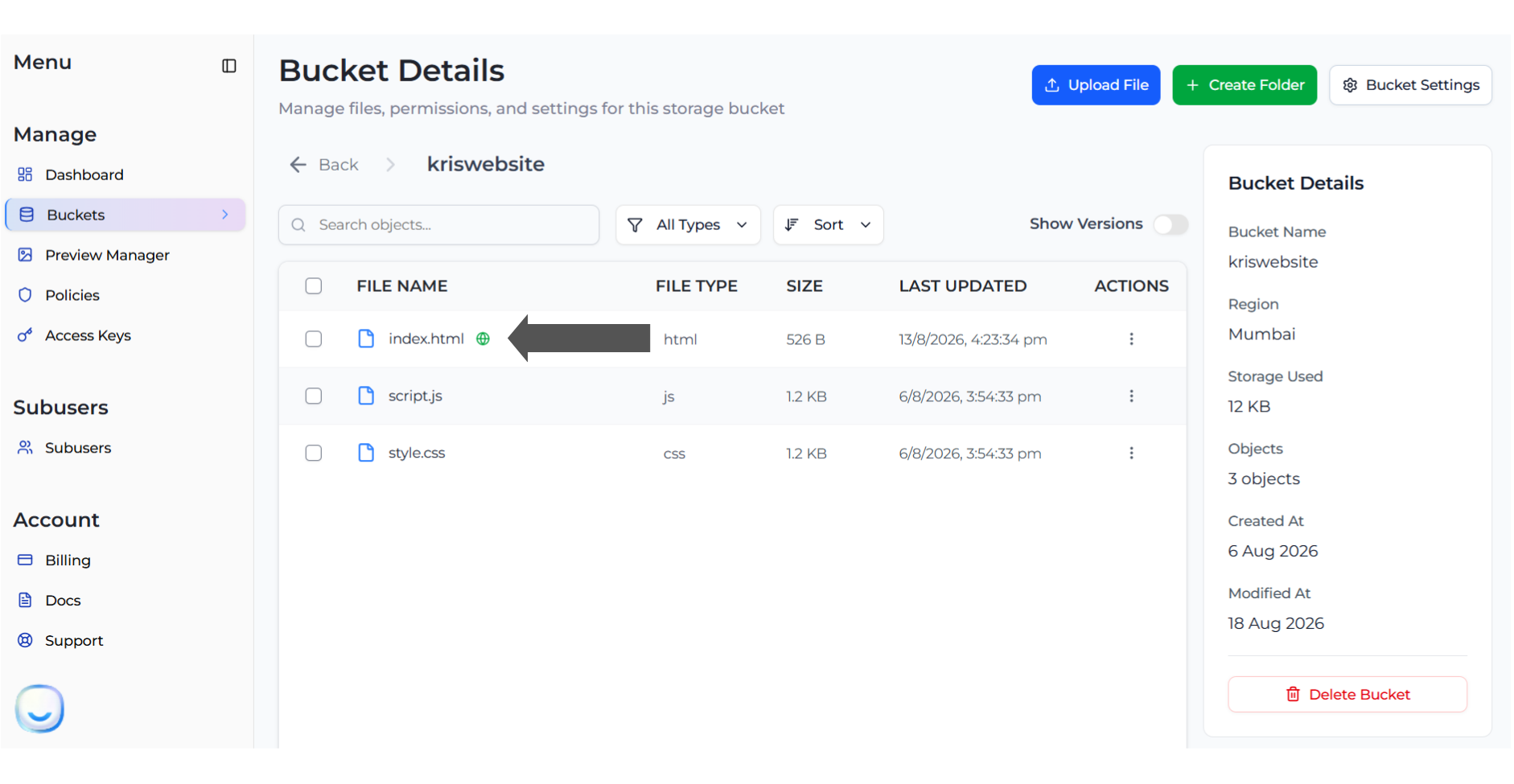This screenshot has width=1514, height=784.
Task: Click the Back link
Action: (x=338, y=165)
